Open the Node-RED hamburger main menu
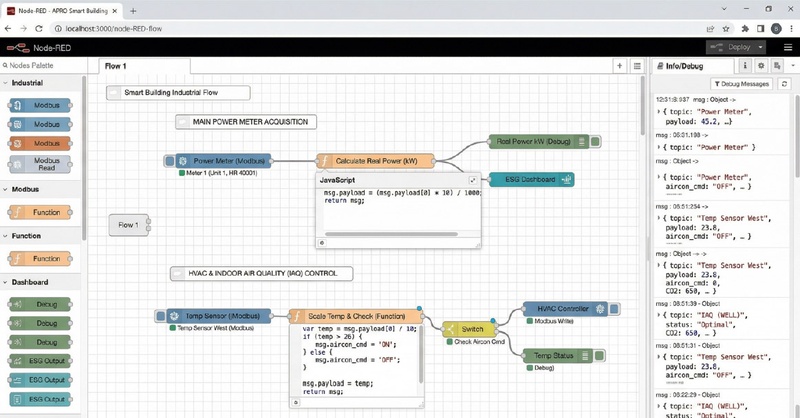This screenshot has height=418, width=800. tap(788, 47)
